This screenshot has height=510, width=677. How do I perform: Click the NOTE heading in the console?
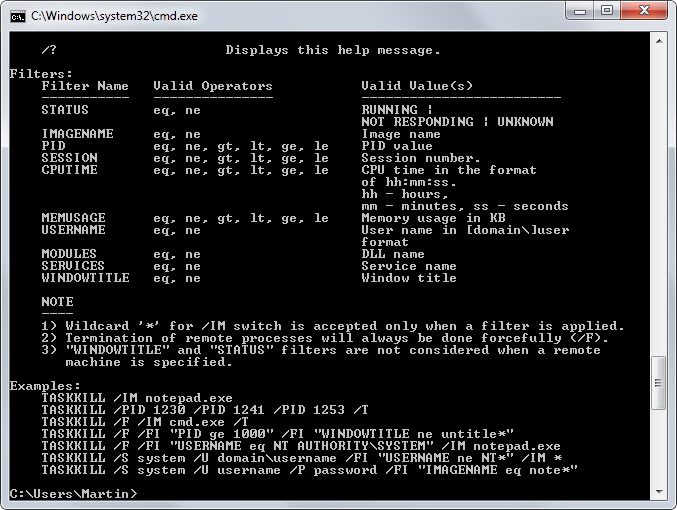click(x=57, y=301)
